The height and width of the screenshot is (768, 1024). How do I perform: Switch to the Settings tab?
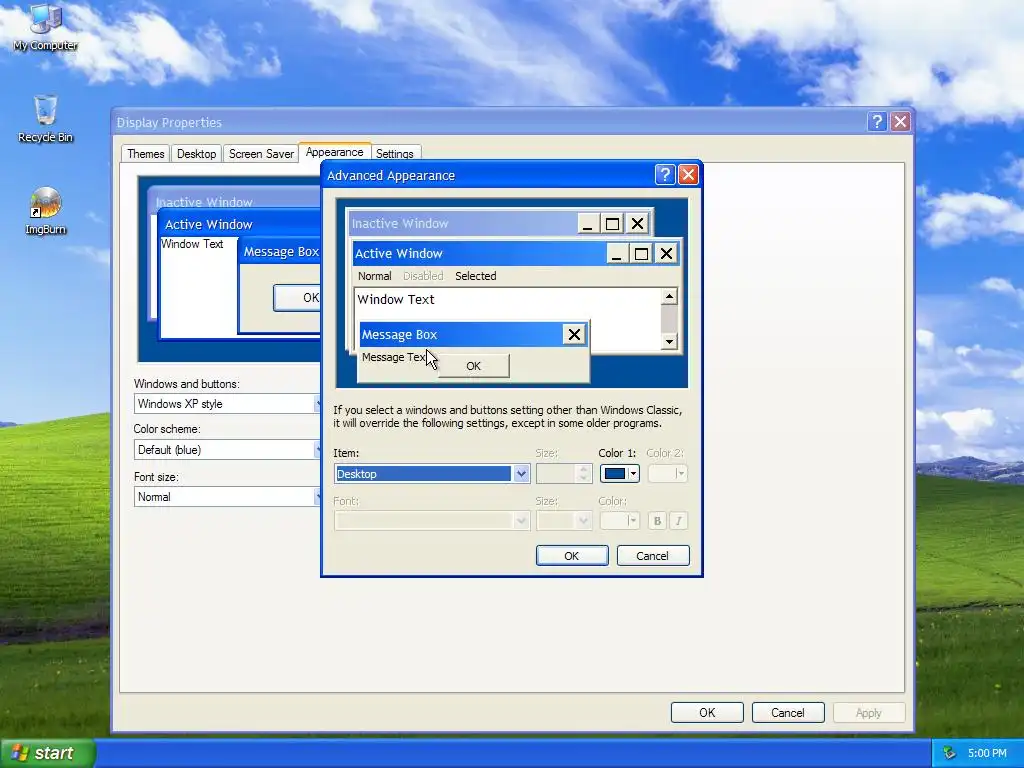395,154
